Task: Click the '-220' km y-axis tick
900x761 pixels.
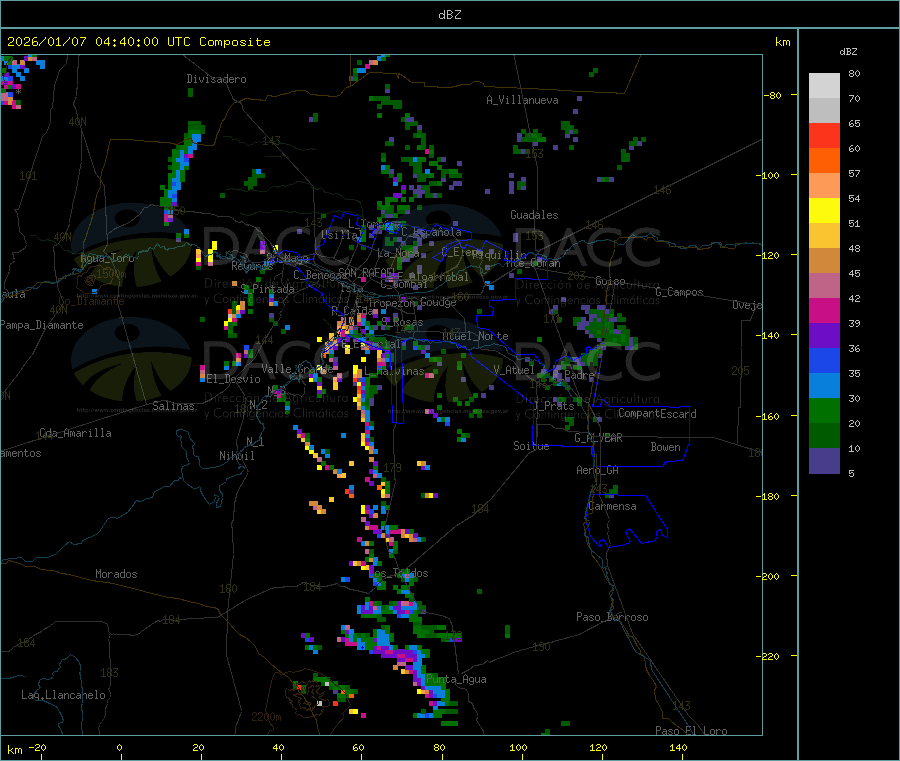Action: (770, 656)
